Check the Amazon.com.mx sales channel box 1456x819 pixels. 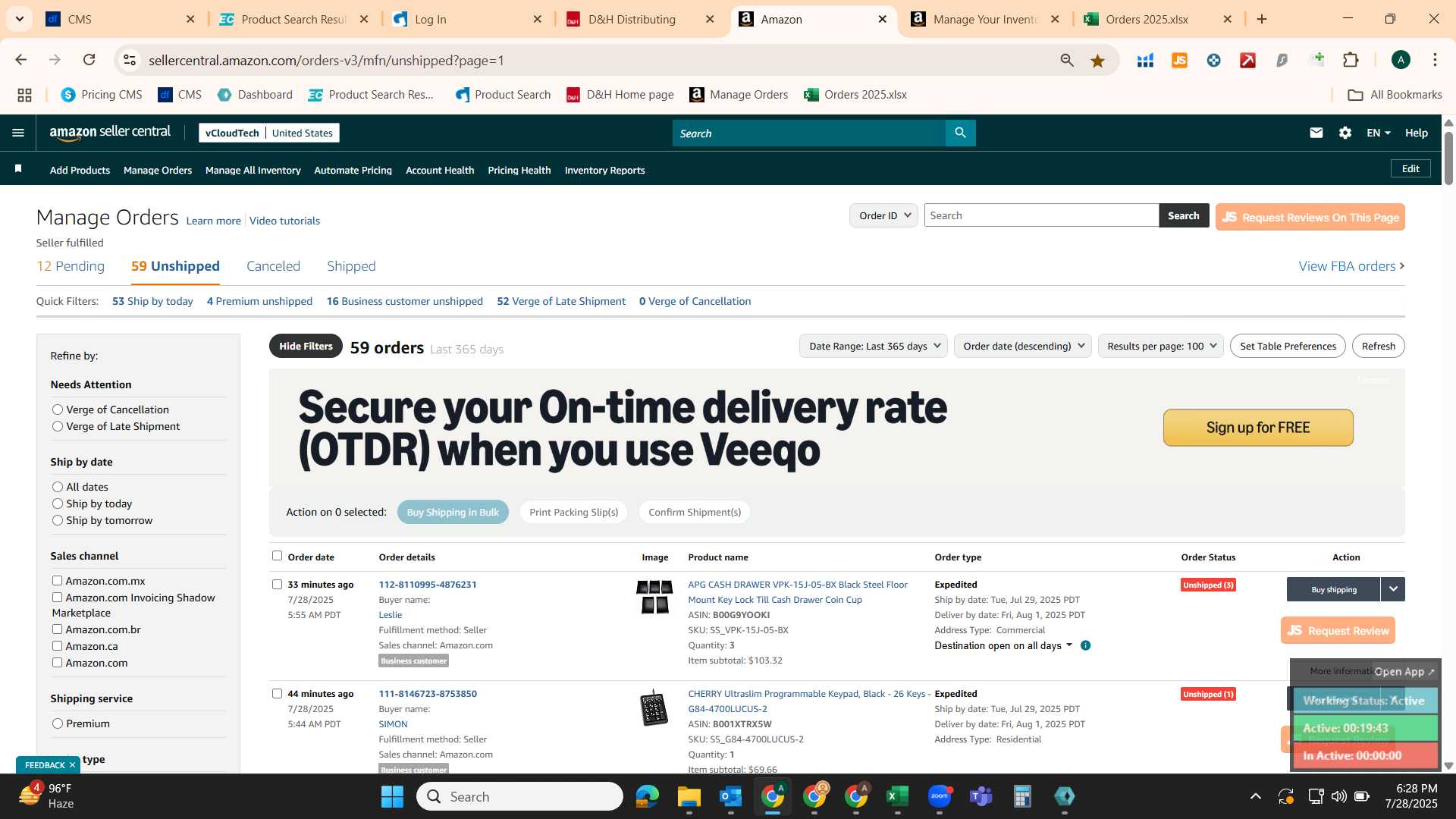[57, 580]
